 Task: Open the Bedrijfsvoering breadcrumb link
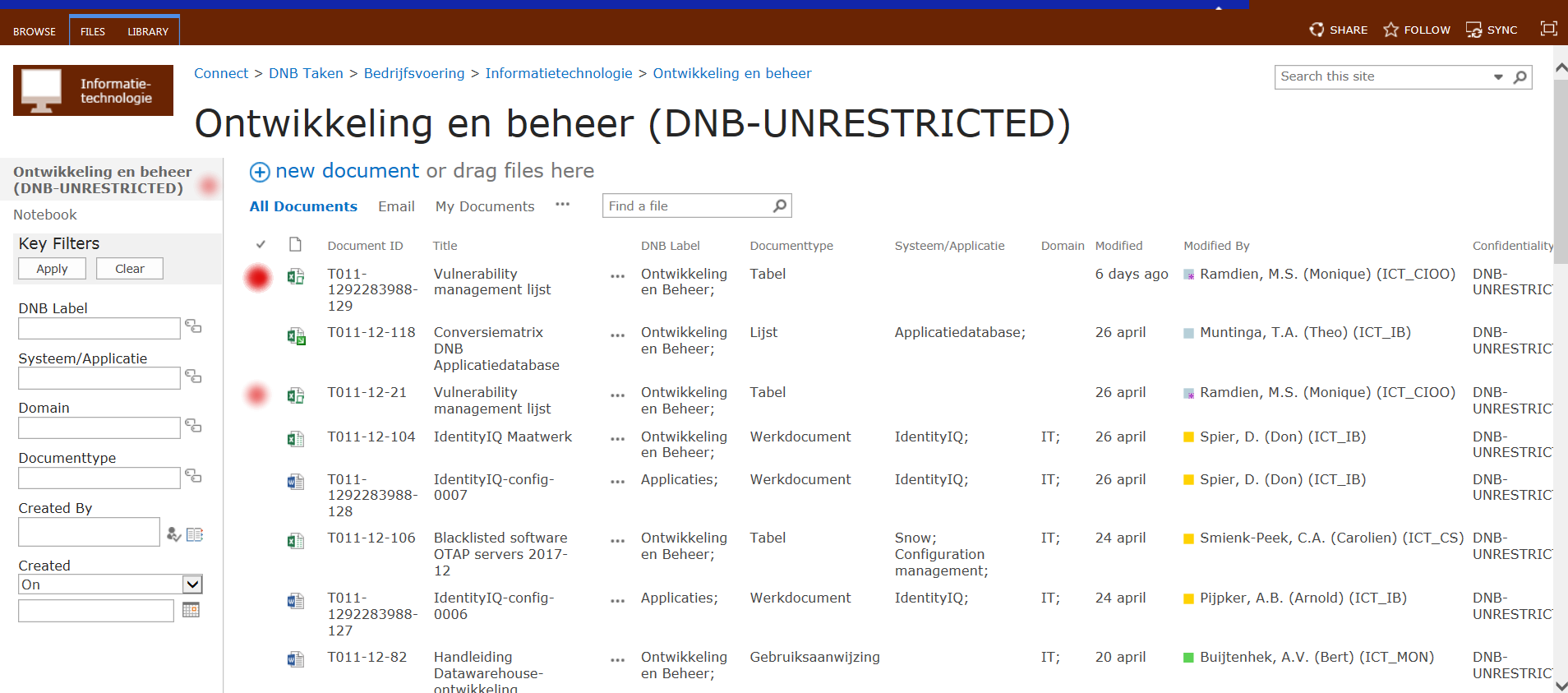pos(414,73)
